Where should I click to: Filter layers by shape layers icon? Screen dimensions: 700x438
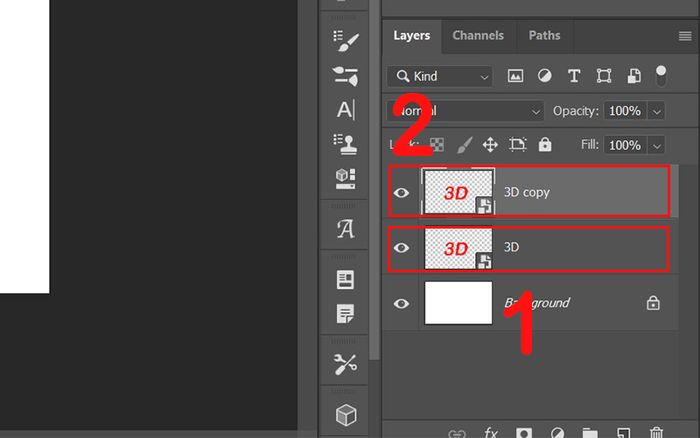click(x=604, y=76)
